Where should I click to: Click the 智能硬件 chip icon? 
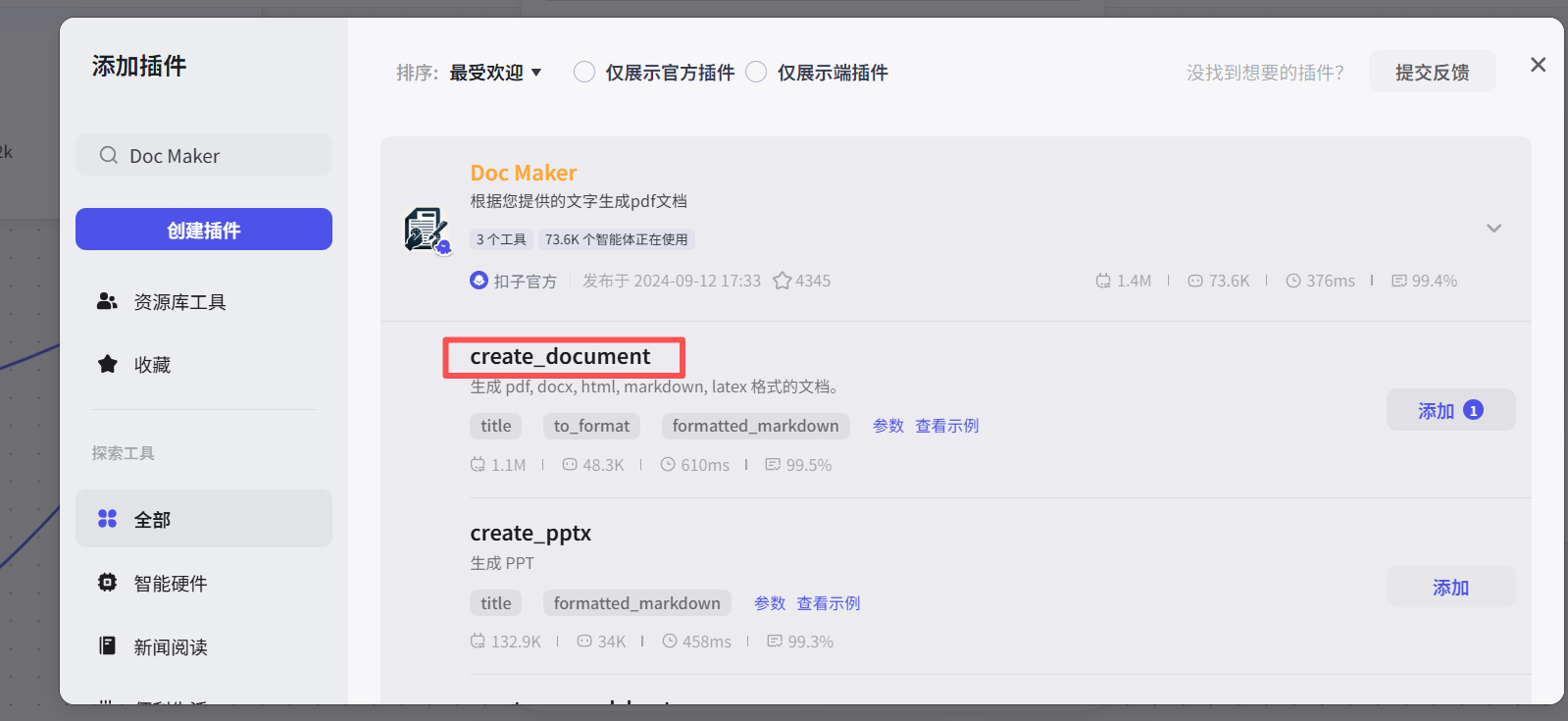[107, 582]
